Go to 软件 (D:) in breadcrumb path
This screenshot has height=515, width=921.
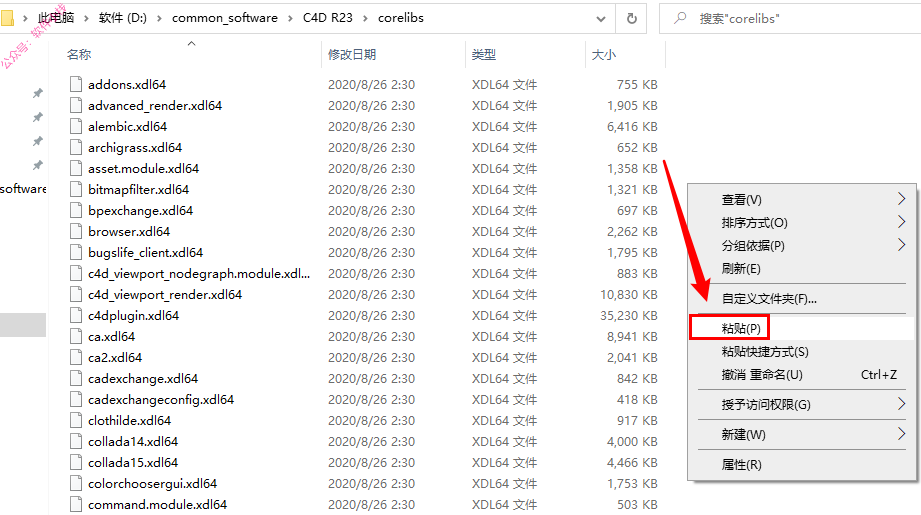tap(123, 18)
